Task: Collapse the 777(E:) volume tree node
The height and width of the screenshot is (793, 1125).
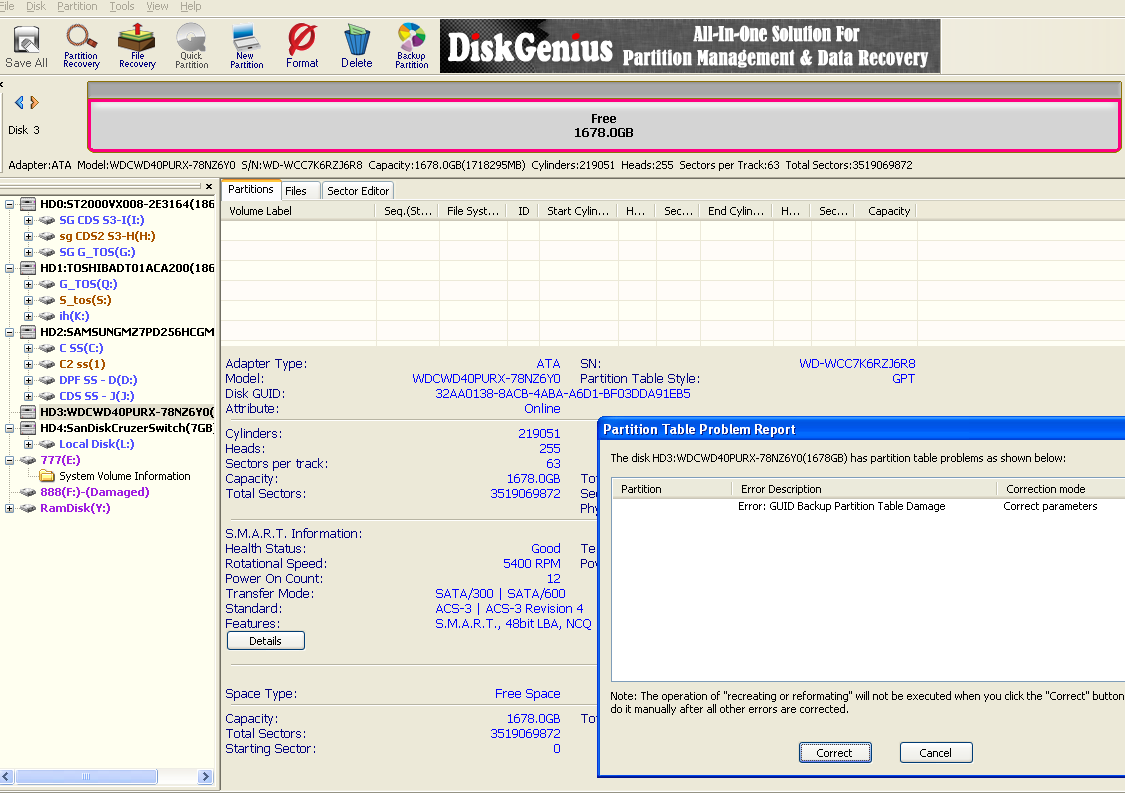Action: coord(11,460)
